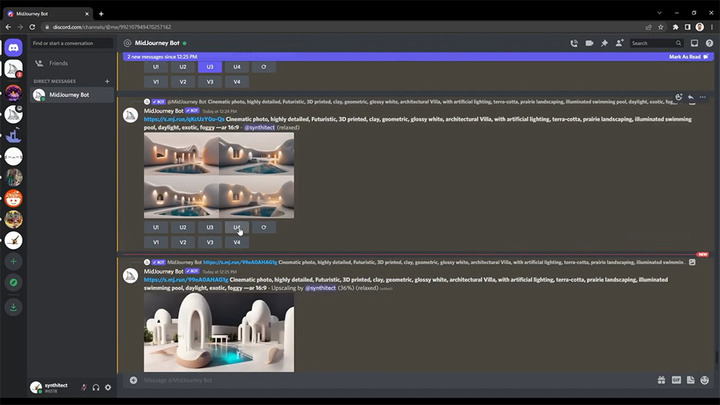Create a DM with plus icon
Image resolution: width=720 pixels, height=405 pixels.
point(107,81)
